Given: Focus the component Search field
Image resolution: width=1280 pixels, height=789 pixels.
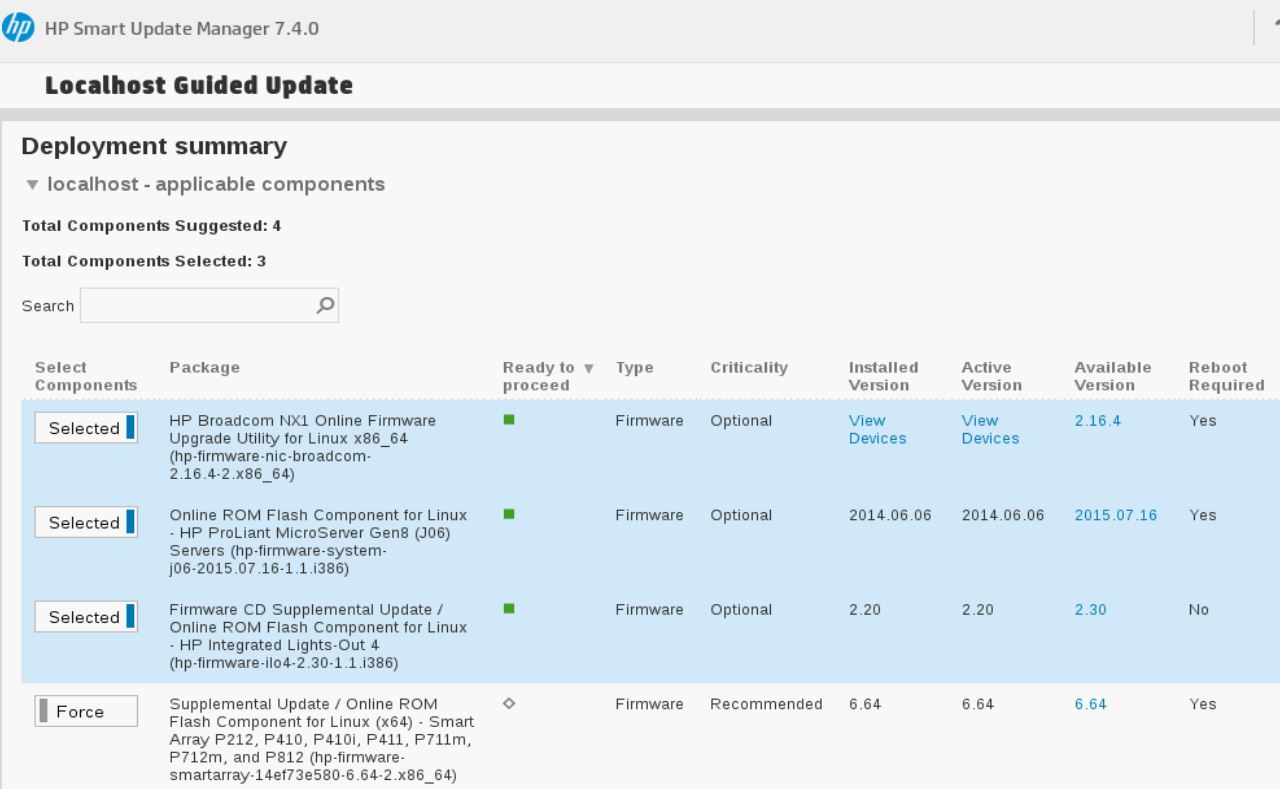Looking at the screenshot, I should [209, 305].
